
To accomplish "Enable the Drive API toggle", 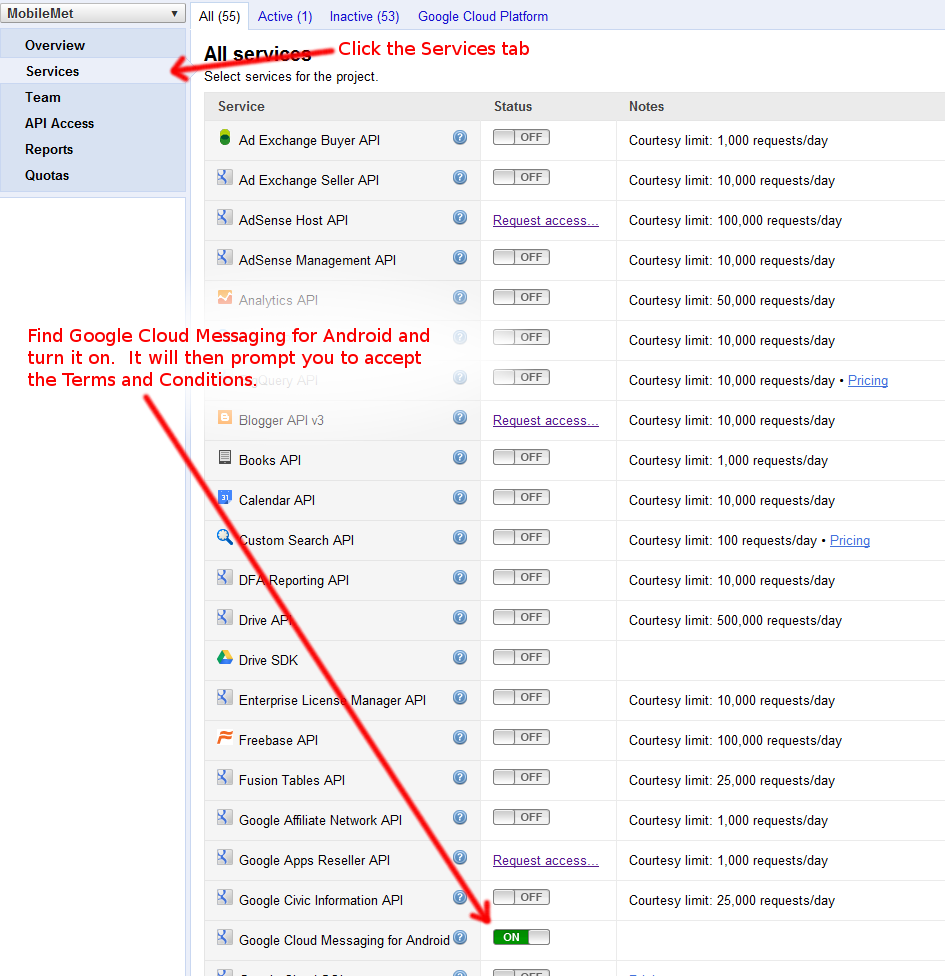I will pos(521,617).
